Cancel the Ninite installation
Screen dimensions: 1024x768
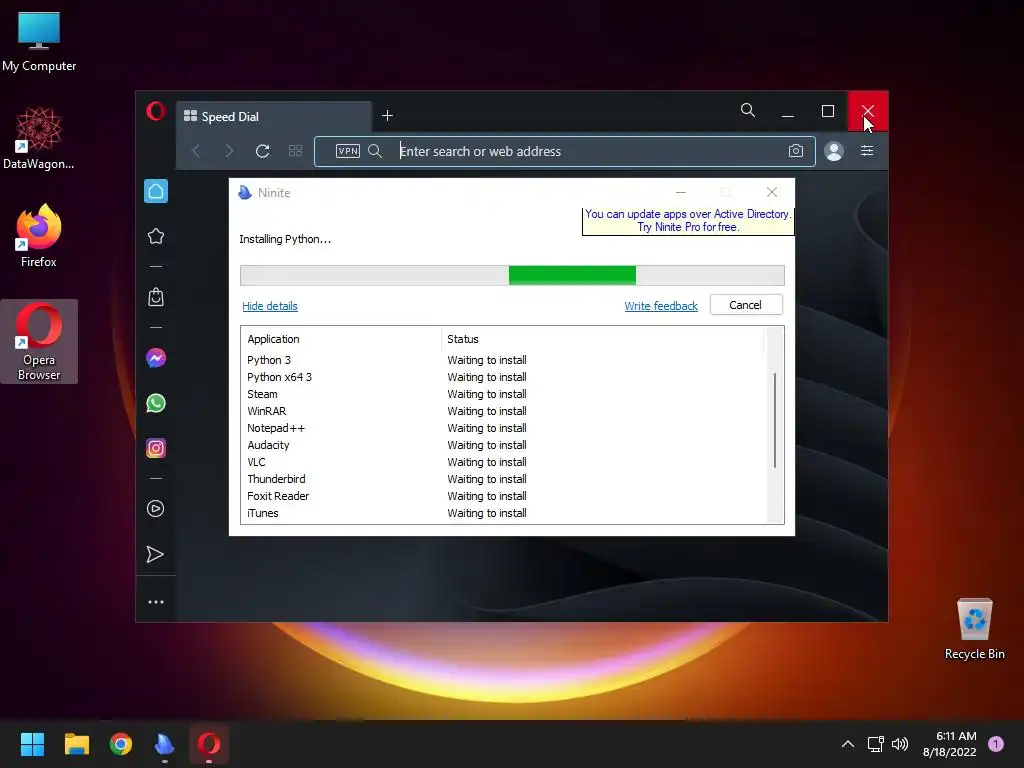(746, 305)
